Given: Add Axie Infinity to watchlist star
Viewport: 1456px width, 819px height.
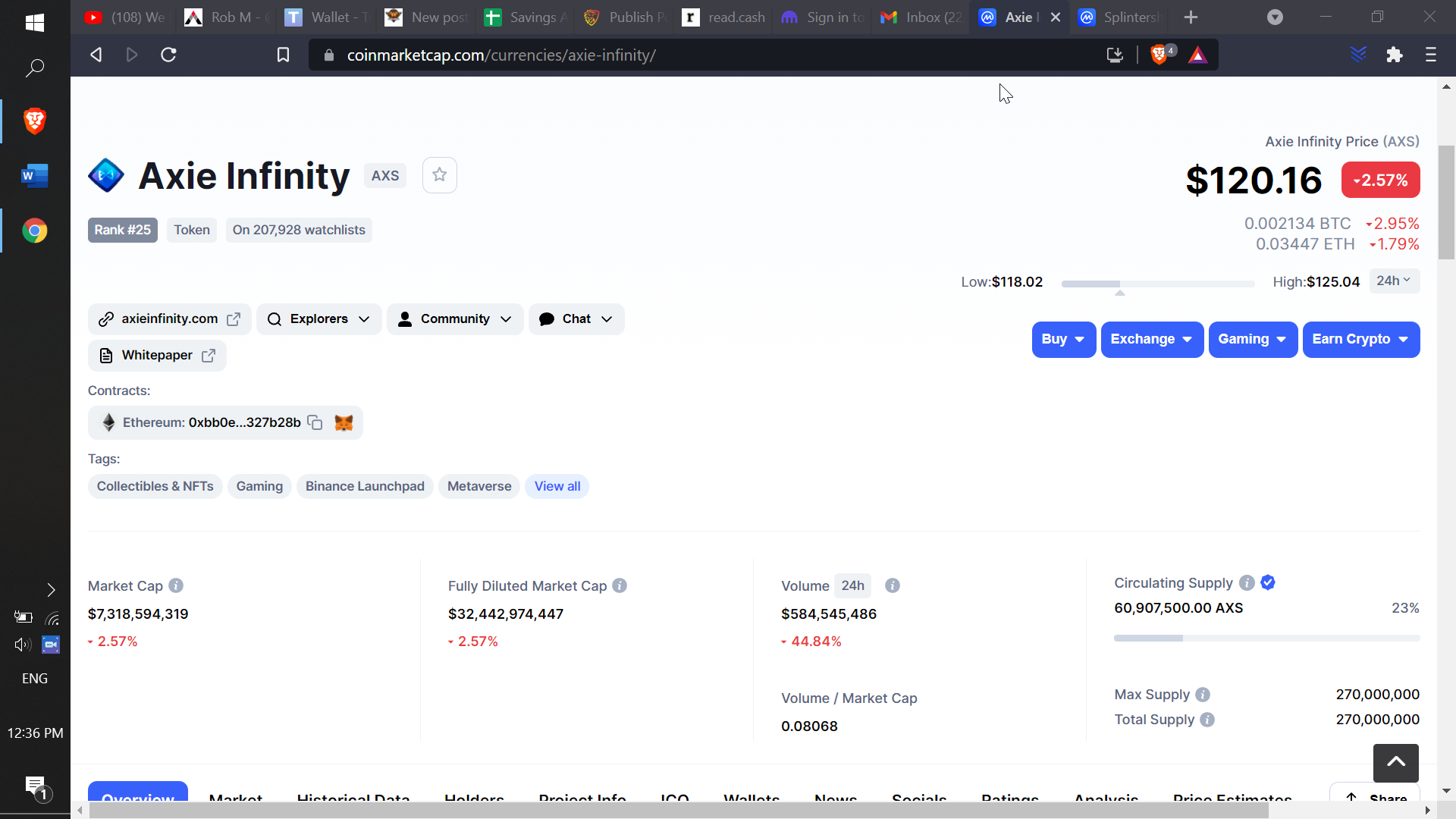Looking at the screenshot, I should coord(440,175).
